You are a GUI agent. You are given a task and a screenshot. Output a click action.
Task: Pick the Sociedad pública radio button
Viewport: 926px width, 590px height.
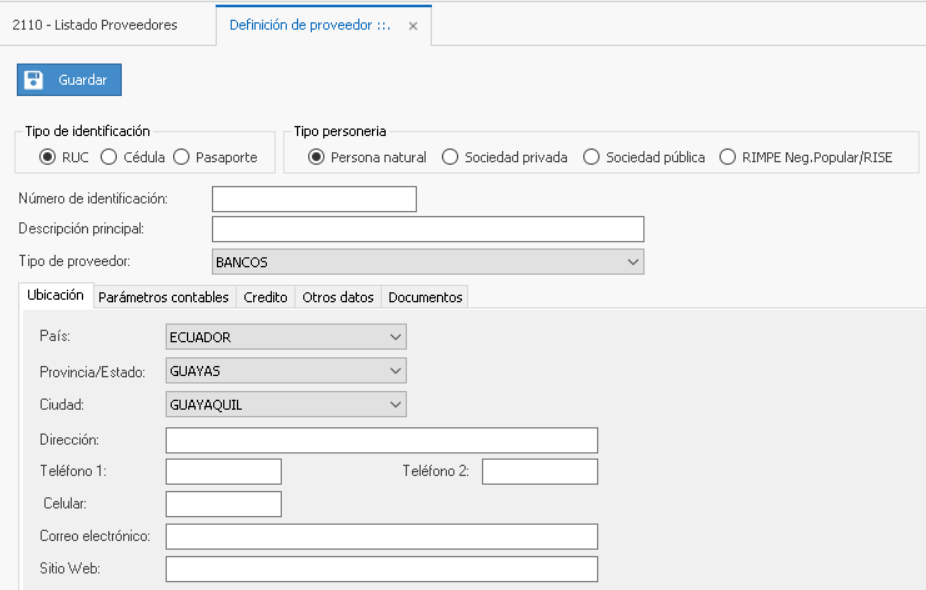click(591, 157)
